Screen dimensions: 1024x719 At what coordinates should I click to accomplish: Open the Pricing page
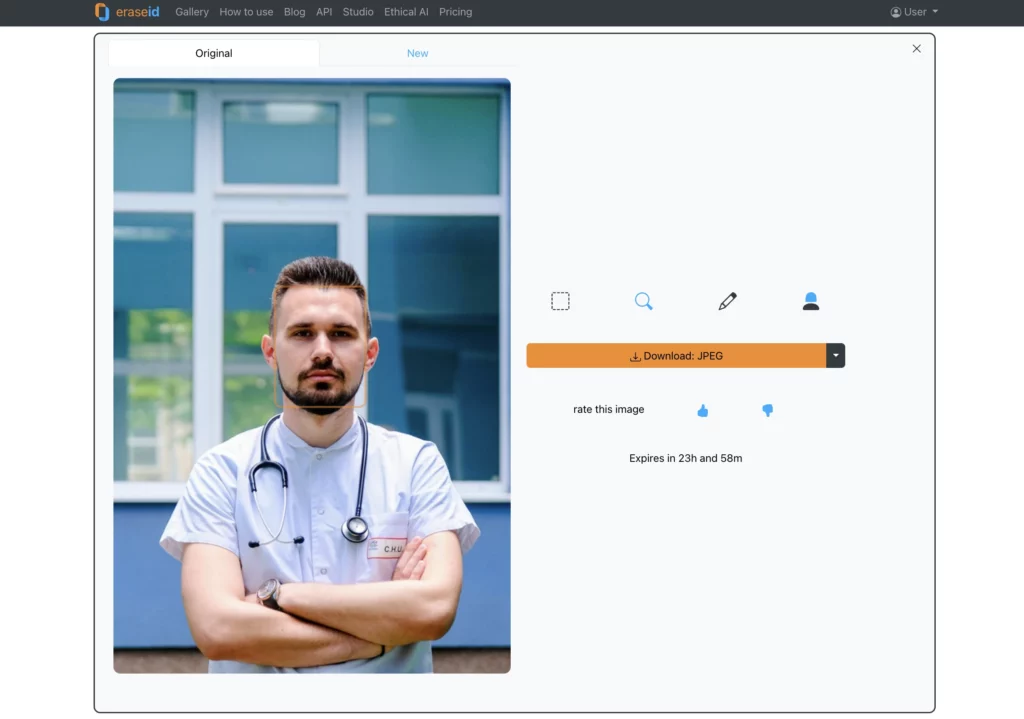(456, 12)
